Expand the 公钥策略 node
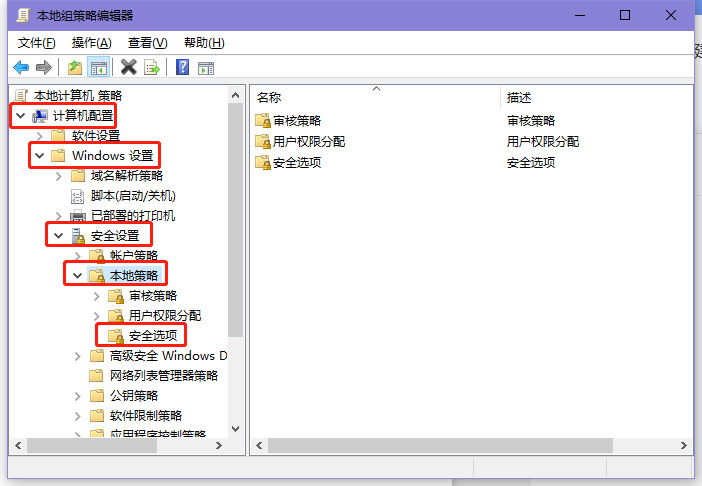The image size is (702, 486). pyautogui.click(x=78, y=396)
